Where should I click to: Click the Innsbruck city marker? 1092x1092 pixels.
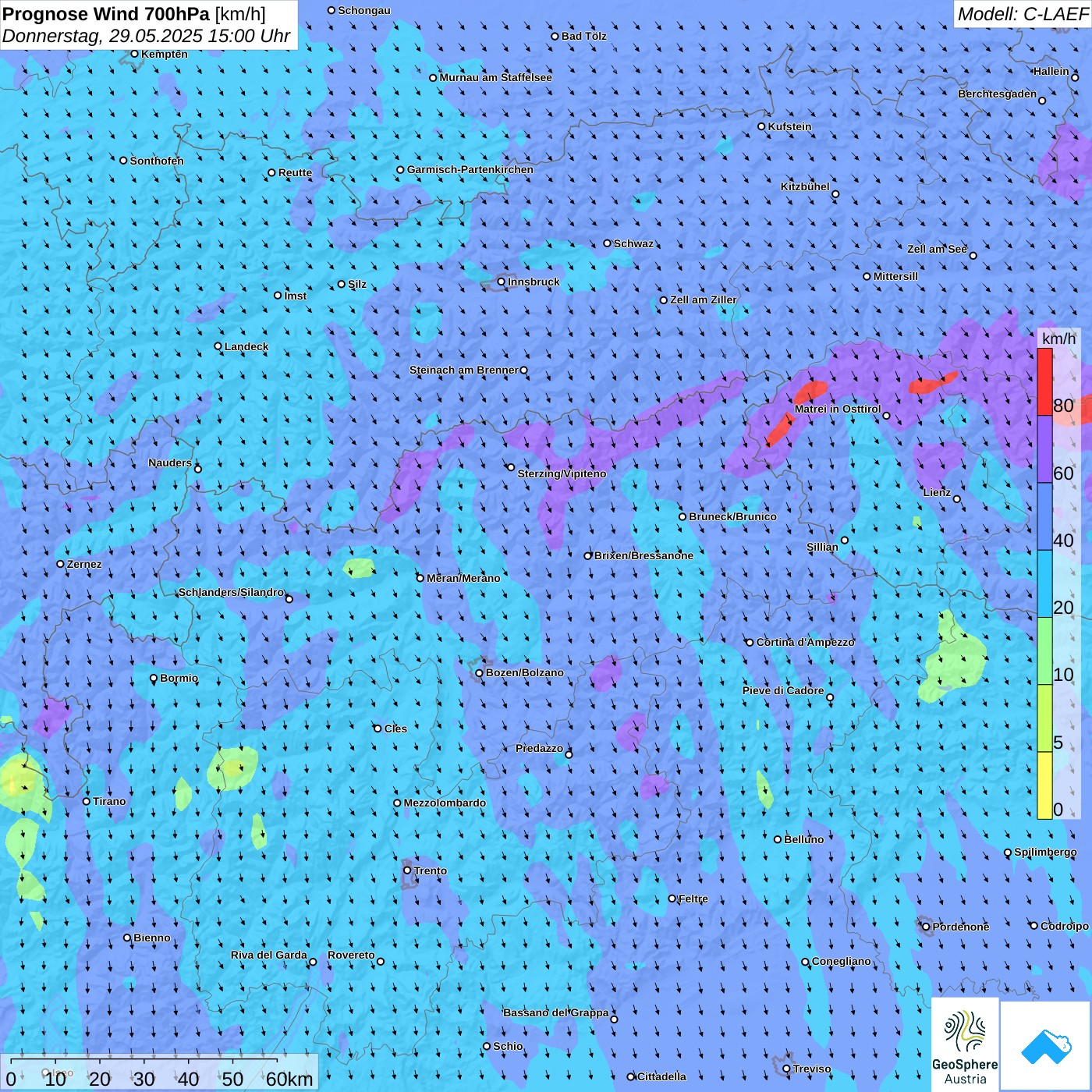click(502, 282)
